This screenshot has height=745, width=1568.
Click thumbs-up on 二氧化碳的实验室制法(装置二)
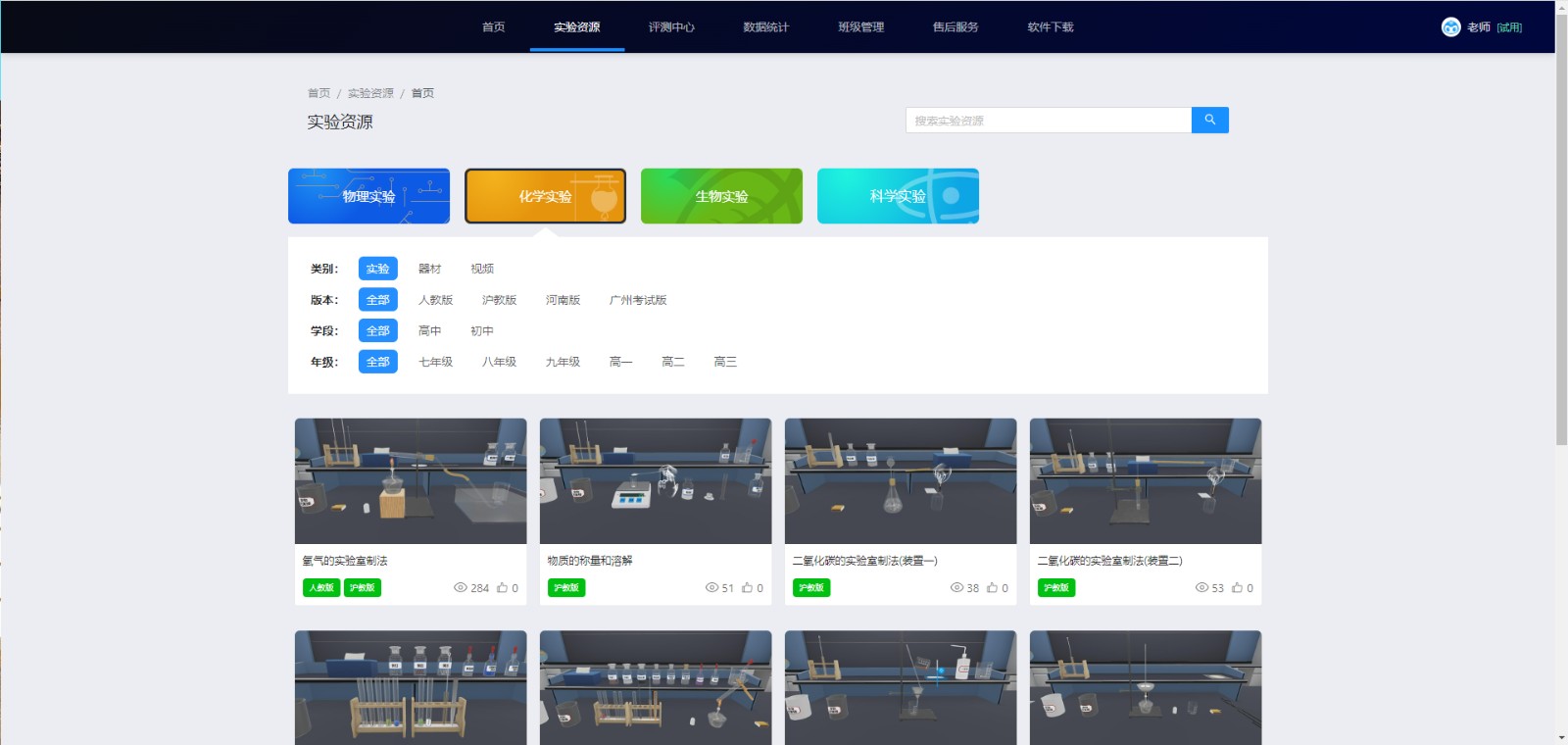coord(1237,588)
